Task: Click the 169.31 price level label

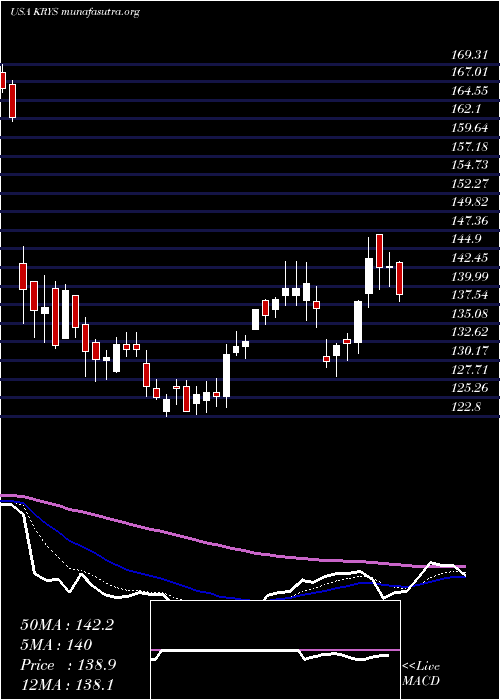Action: click(469, 55)
